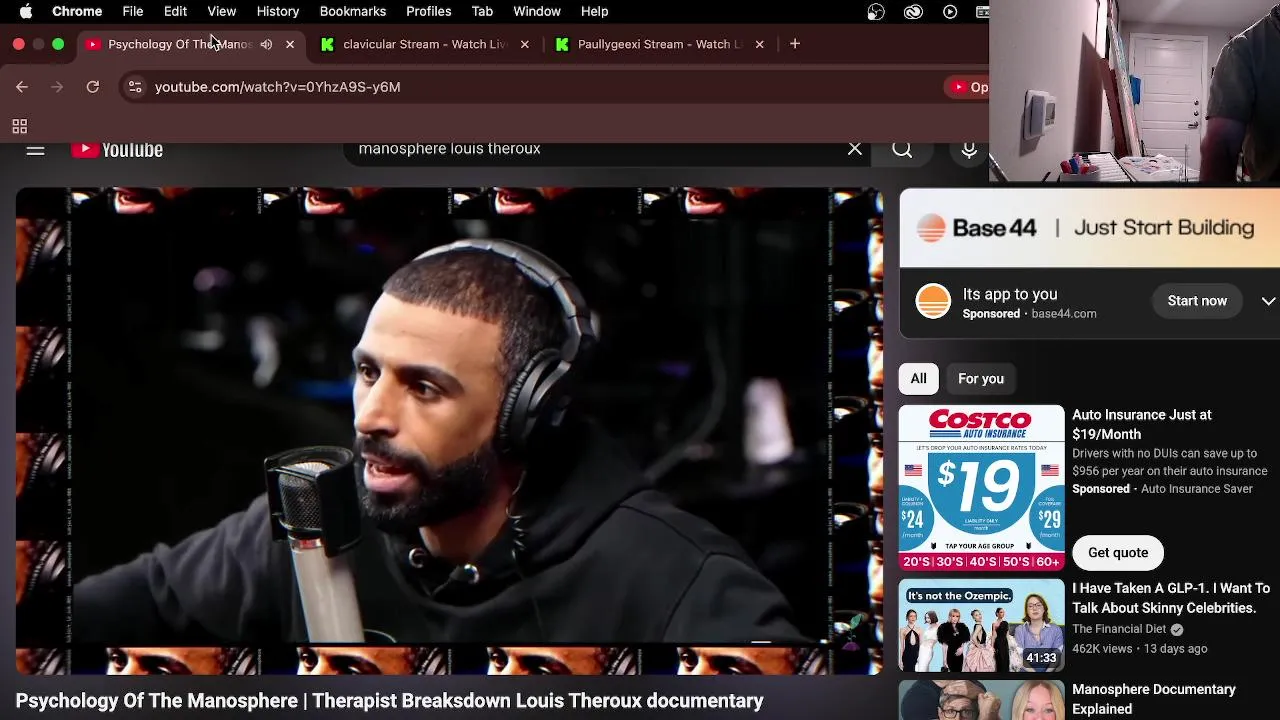The image size is (1280, 720).
Task: Close the Psychology Of The Manosphere tab
Action: point(290,44)
